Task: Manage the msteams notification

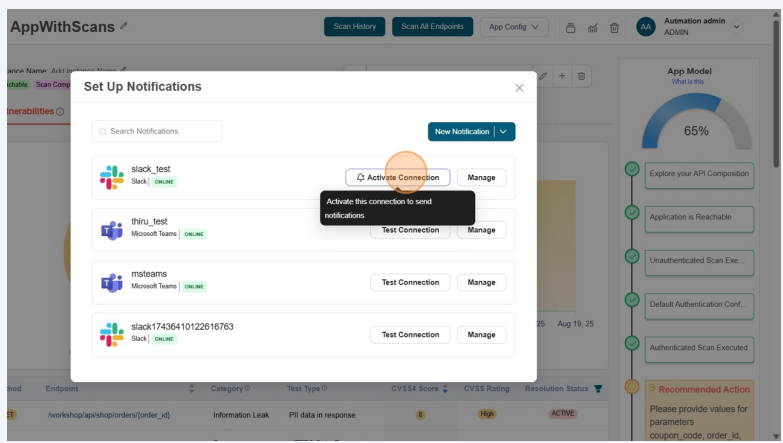Action: [481, 282]
